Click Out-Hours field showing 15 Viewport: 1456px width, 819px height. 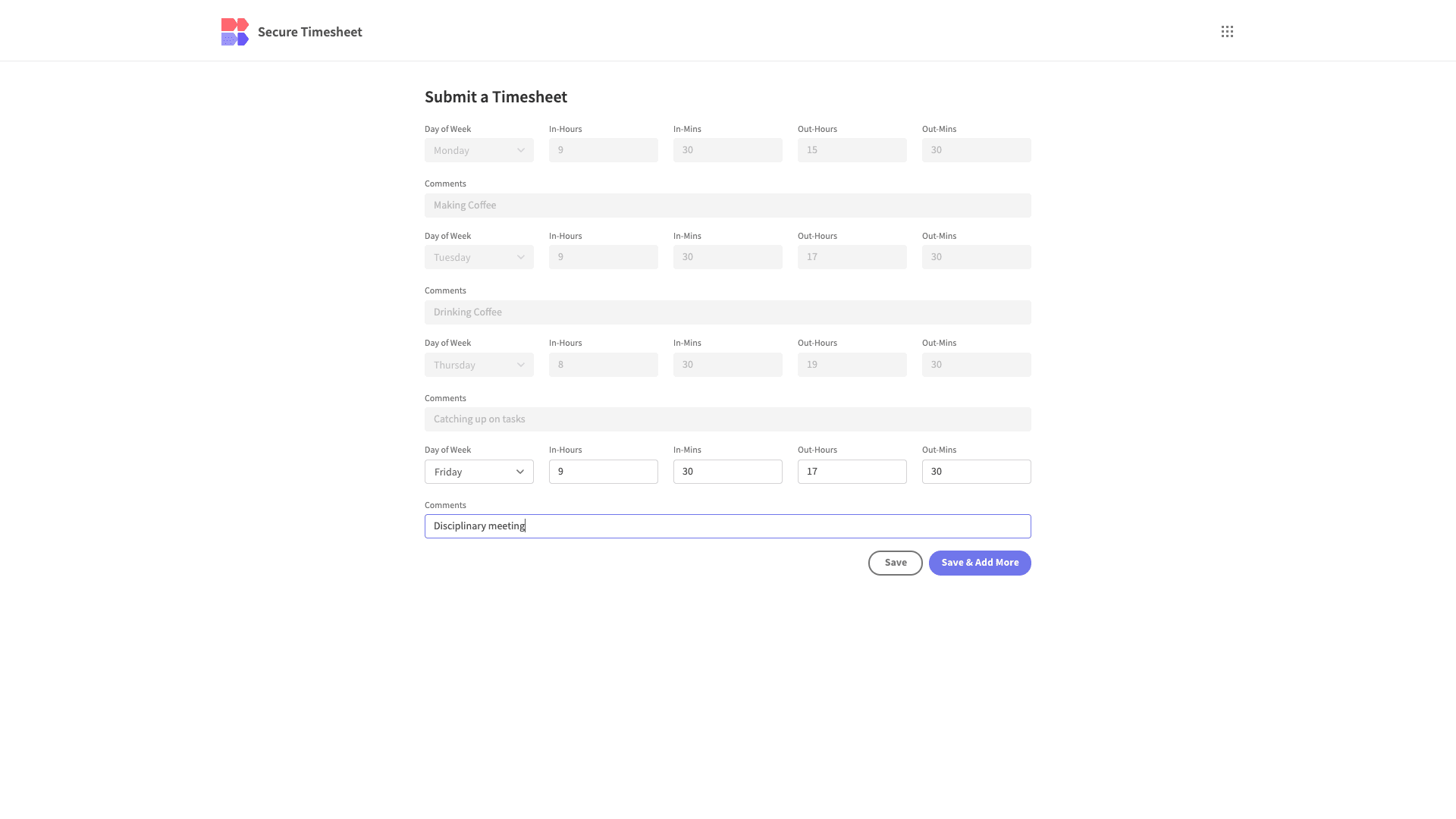pos(852,150)
